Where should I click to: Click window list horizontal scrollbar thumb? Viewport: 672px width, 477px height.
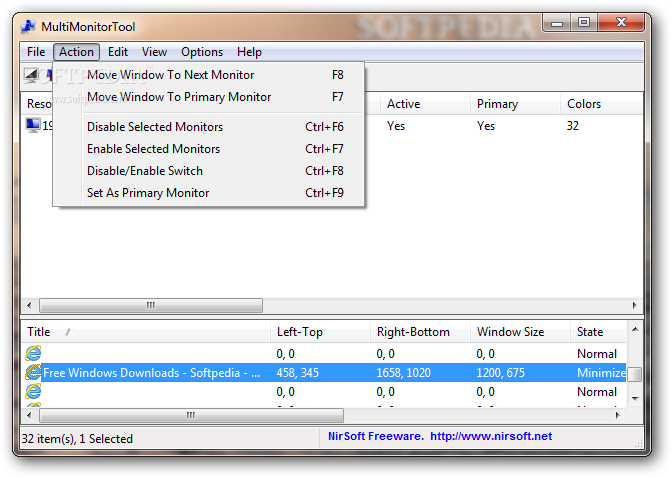coord(191,415)
